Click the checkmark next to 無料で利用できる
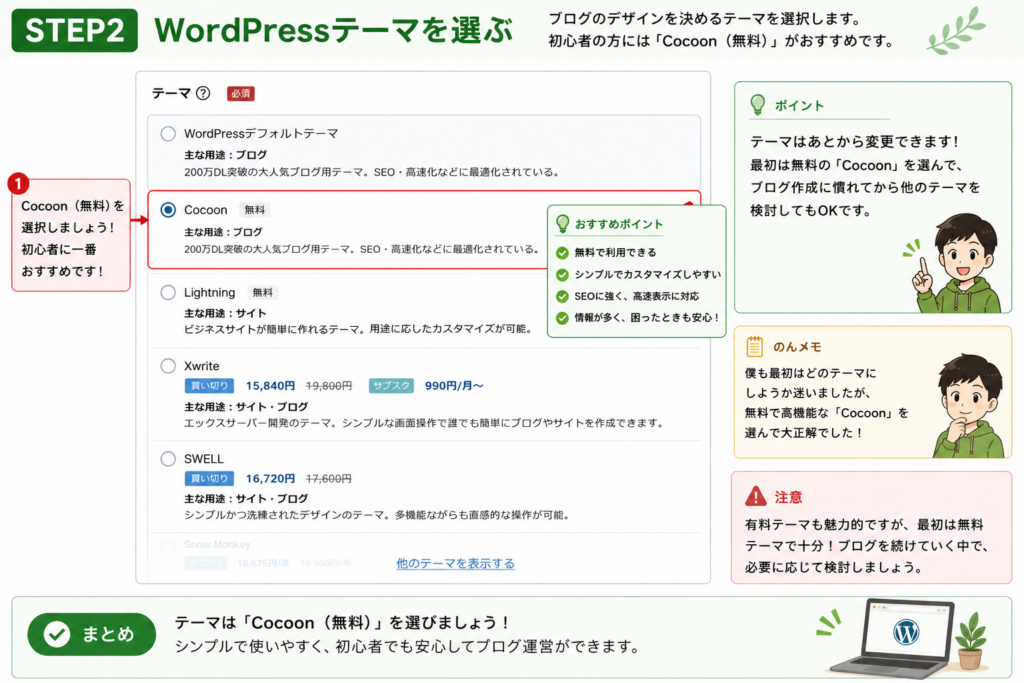The height and width of the screenshot is (683, 1024). [562, 253]
